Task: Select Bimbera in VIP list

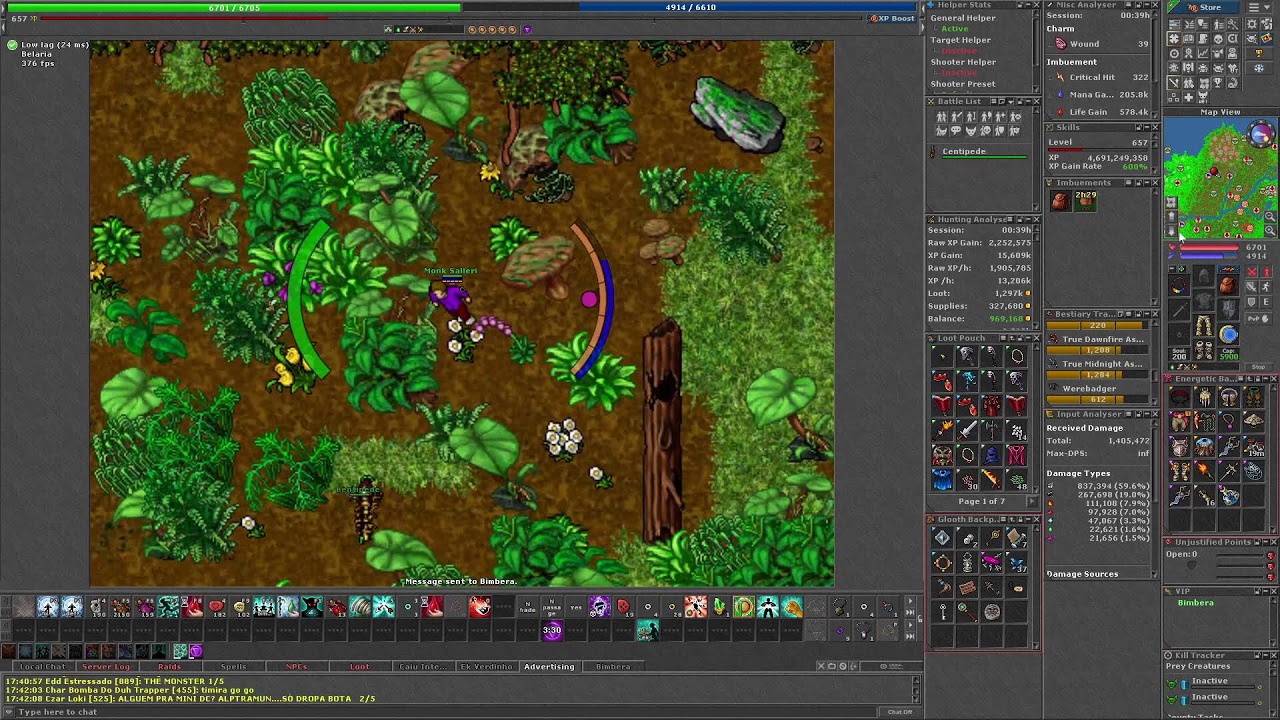Action: (1195, 603)
